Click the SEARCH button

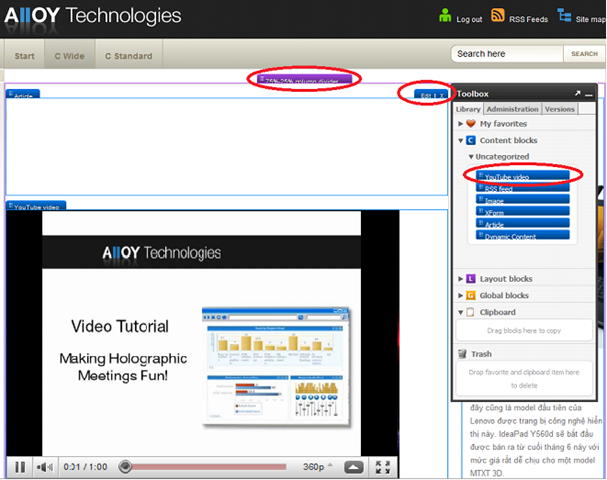(x=583, y=54)
